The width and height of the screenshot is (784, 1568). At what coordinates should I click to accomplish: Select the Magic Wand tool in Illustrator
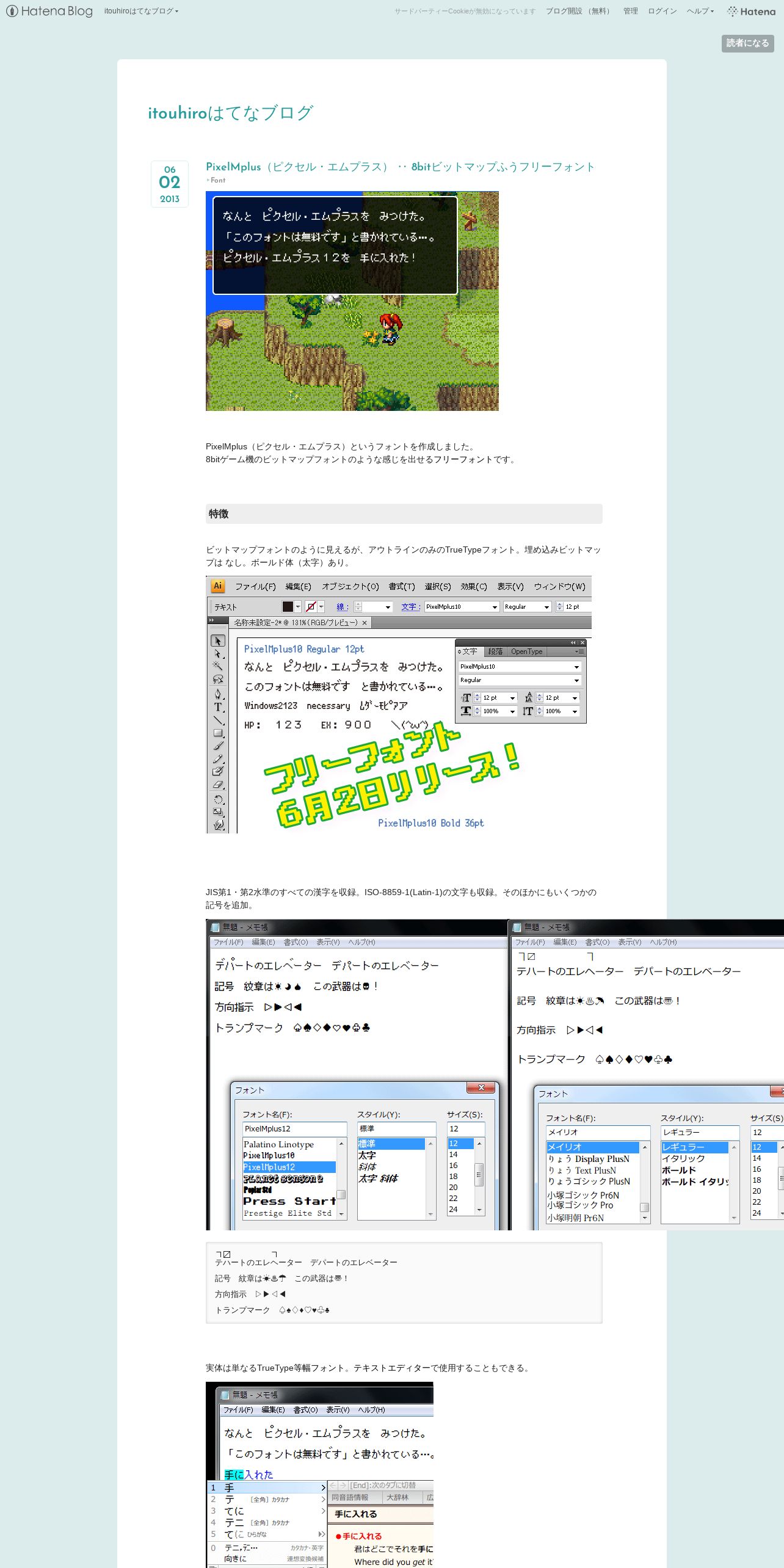click(x=218, y=666)
